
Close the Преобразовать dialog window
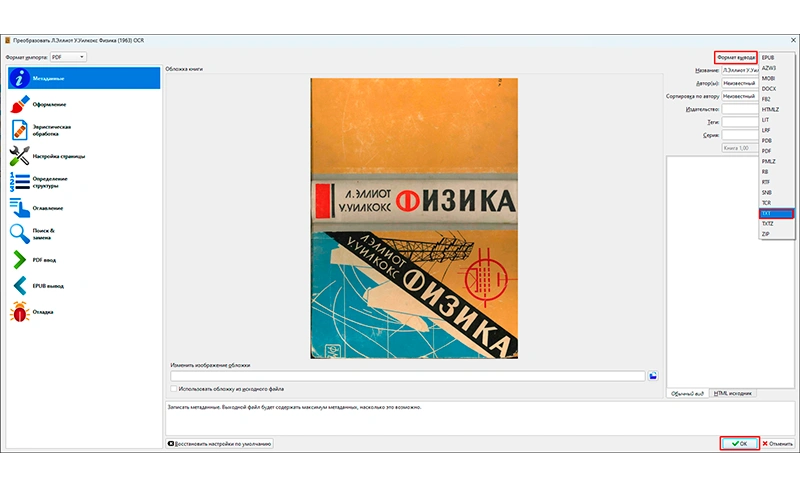[793, 40]
